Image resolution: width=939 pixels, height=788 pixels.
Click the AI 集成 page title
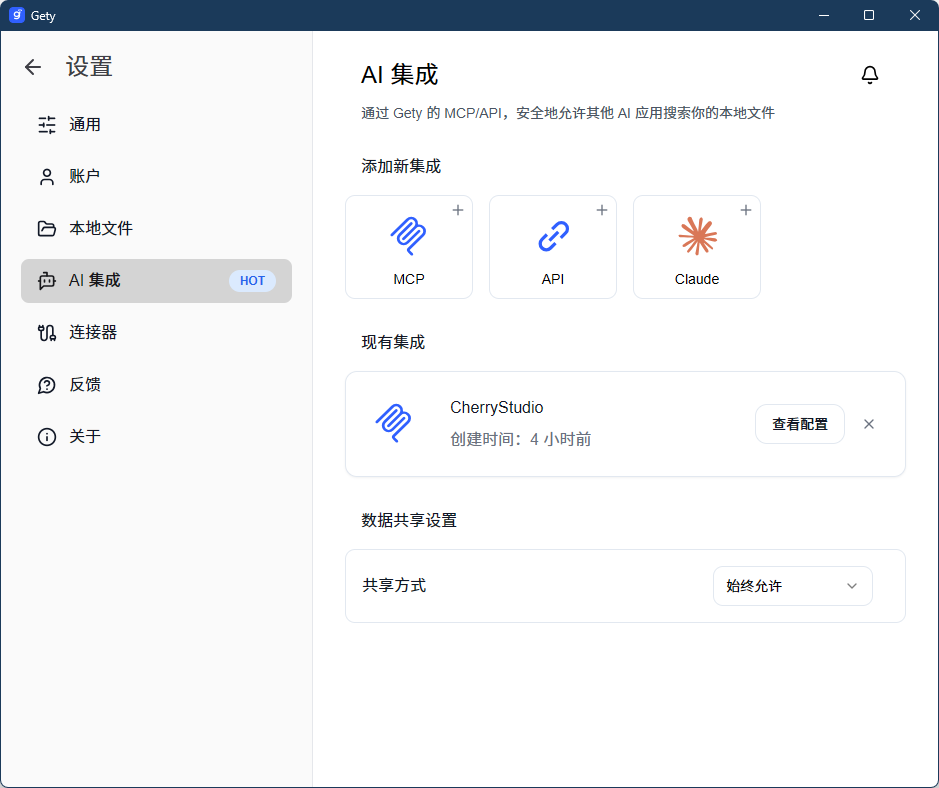pos(399,75)
